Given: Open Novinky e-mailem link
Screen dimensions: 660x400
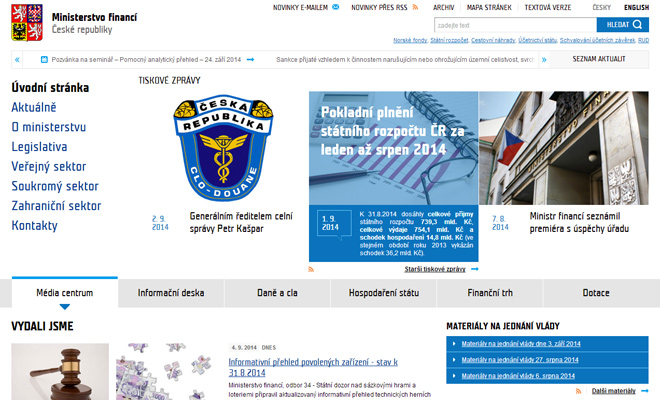Looking at the screenshot, I should [x=300, y=8].
